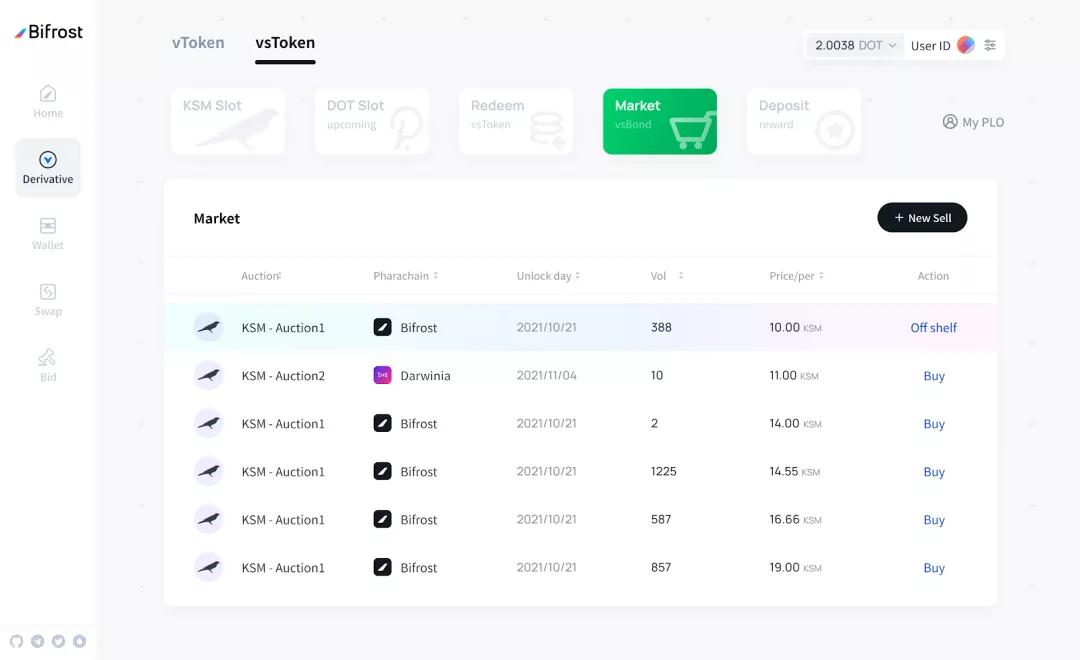Go to the Swap sidebar icon
The height and width of the screenshot is (660, 1080).
(48, 292)
